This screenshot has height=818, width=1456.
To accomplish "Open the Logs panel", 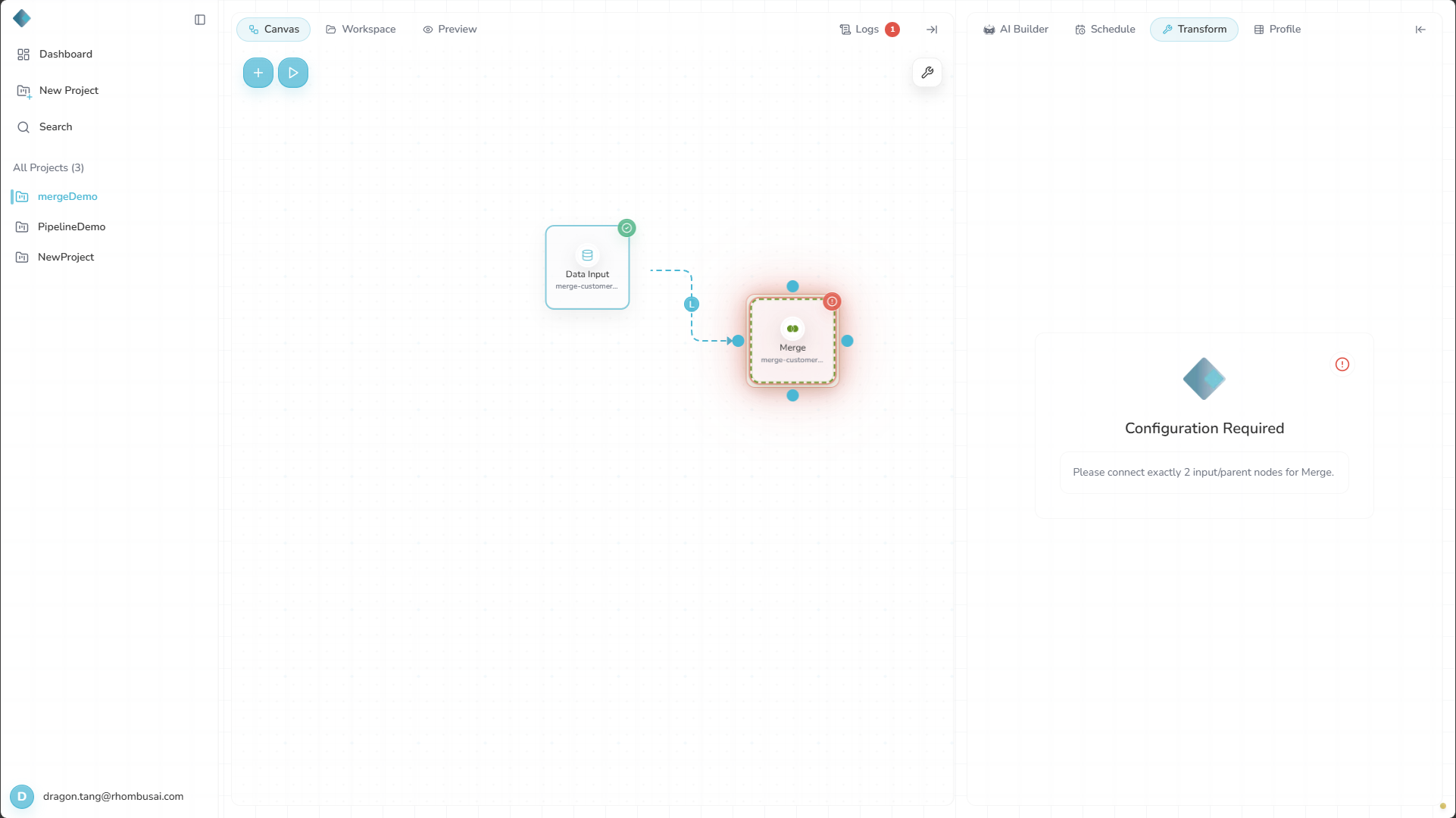I will [x=860, y=30].
